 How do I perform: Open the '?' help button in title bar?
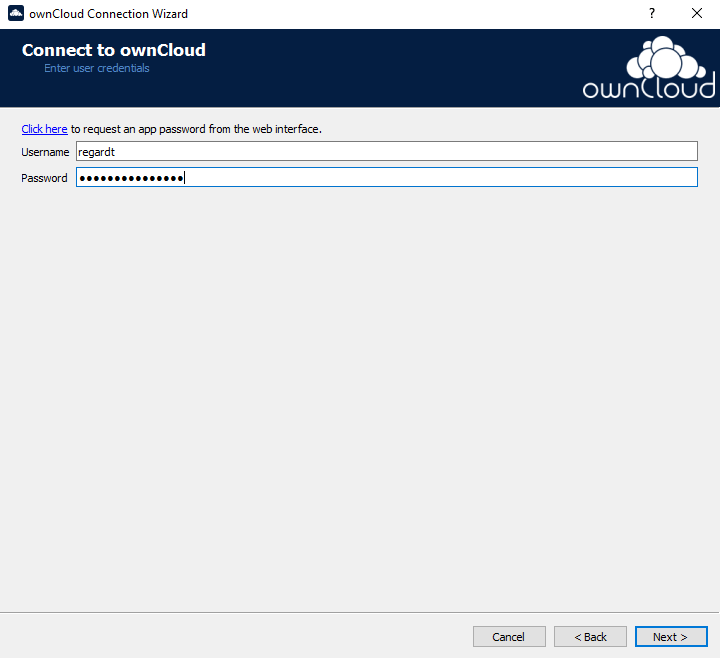(x=652, y=13)
